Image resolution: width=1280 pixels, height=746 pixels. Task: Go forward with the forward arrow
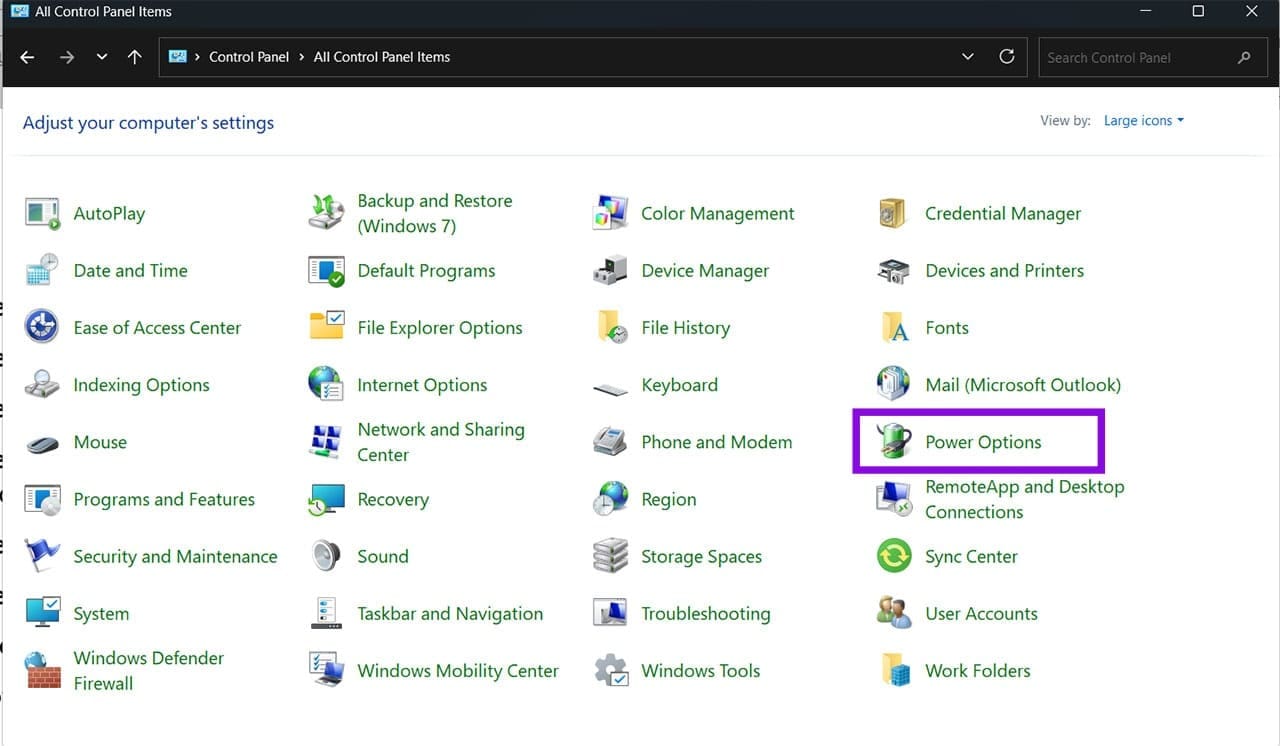click(67, 57)
